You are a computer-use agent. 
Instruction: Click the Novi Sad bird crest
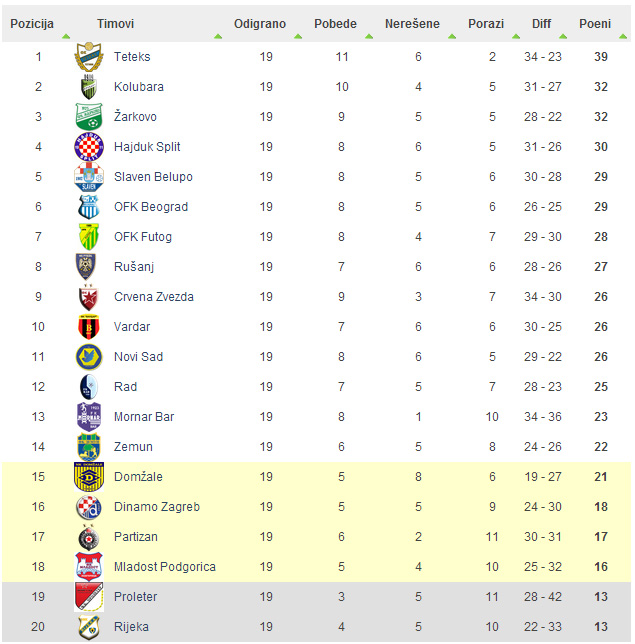pos(89,356)
